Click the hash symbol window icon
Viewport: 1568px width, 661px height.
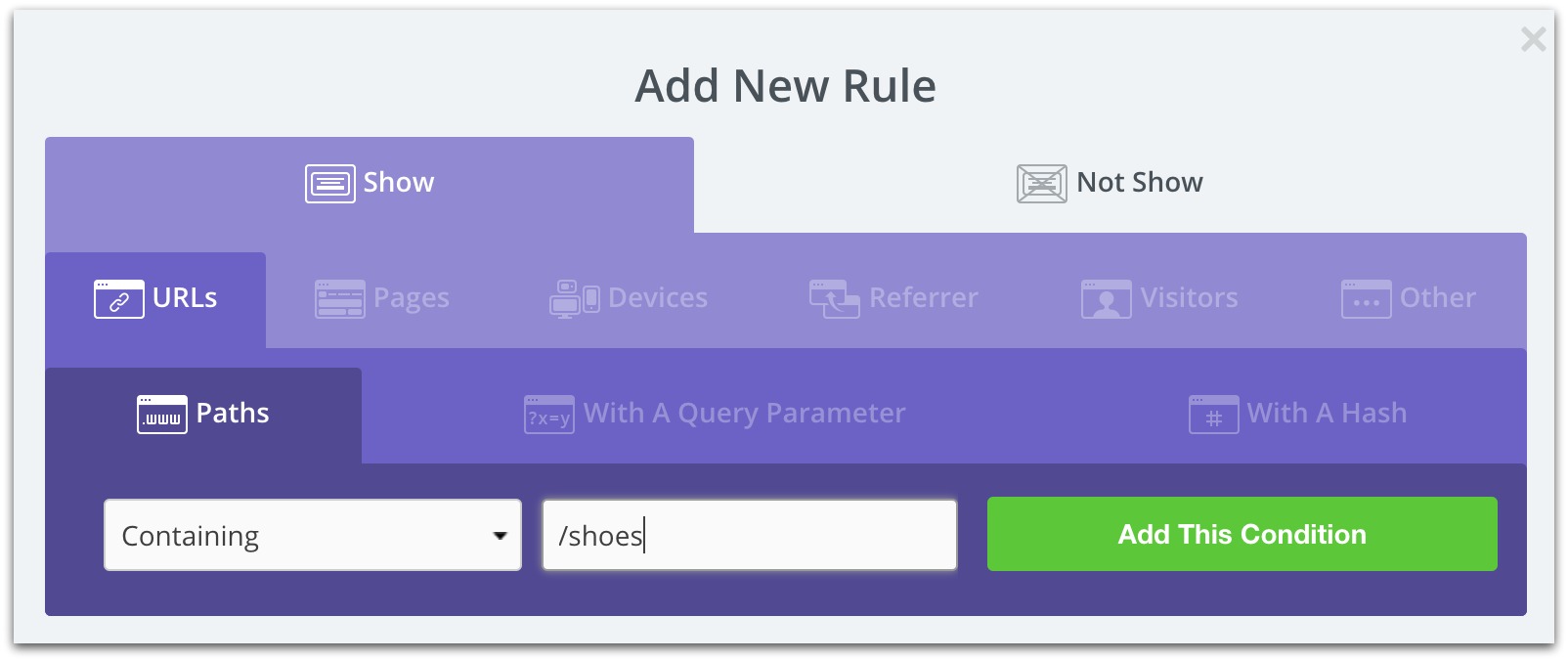click(x=1213, y=415)
